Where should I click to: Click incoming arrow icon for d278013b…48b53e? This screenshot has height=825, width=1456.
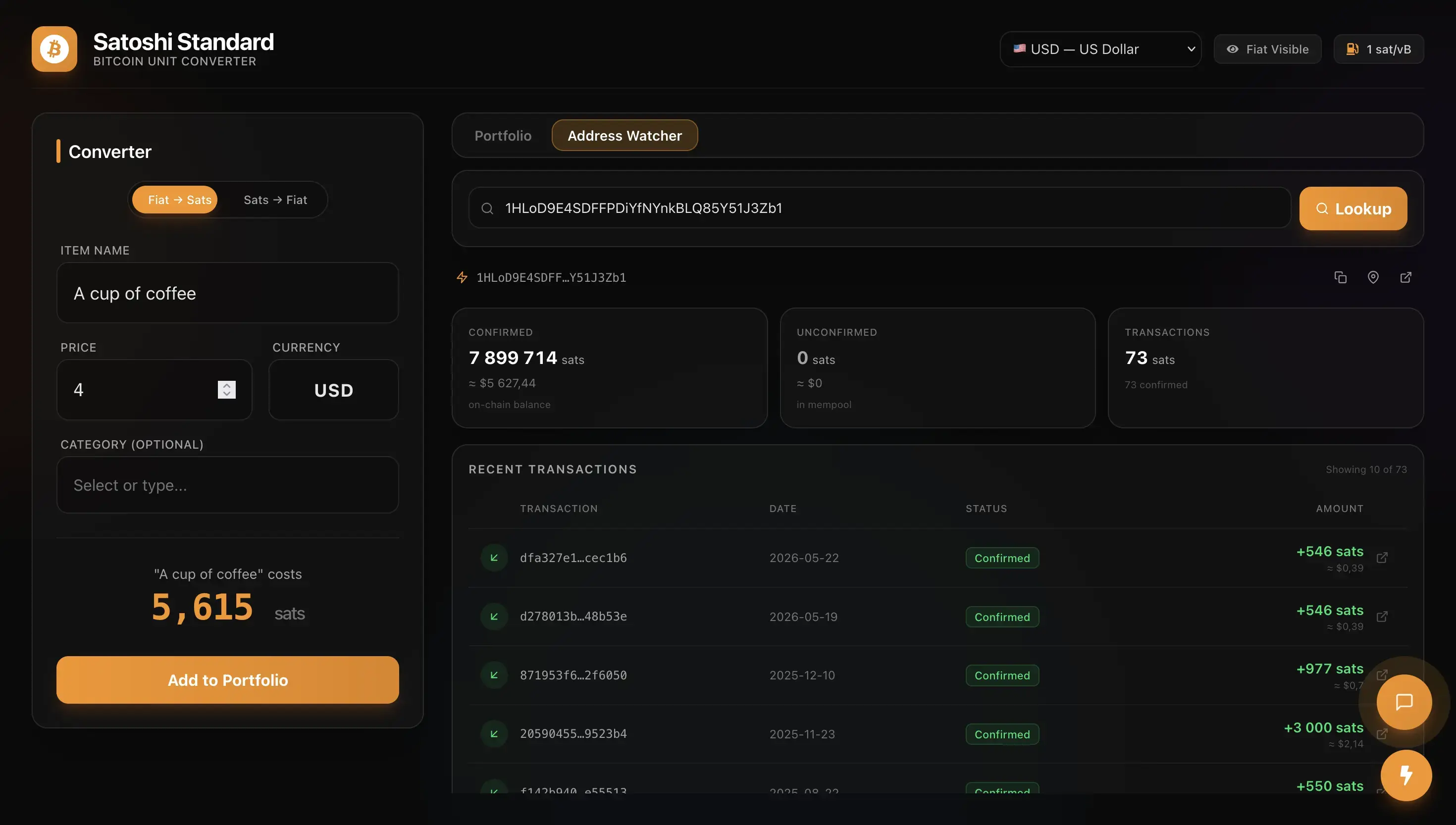tap(494, 617)
